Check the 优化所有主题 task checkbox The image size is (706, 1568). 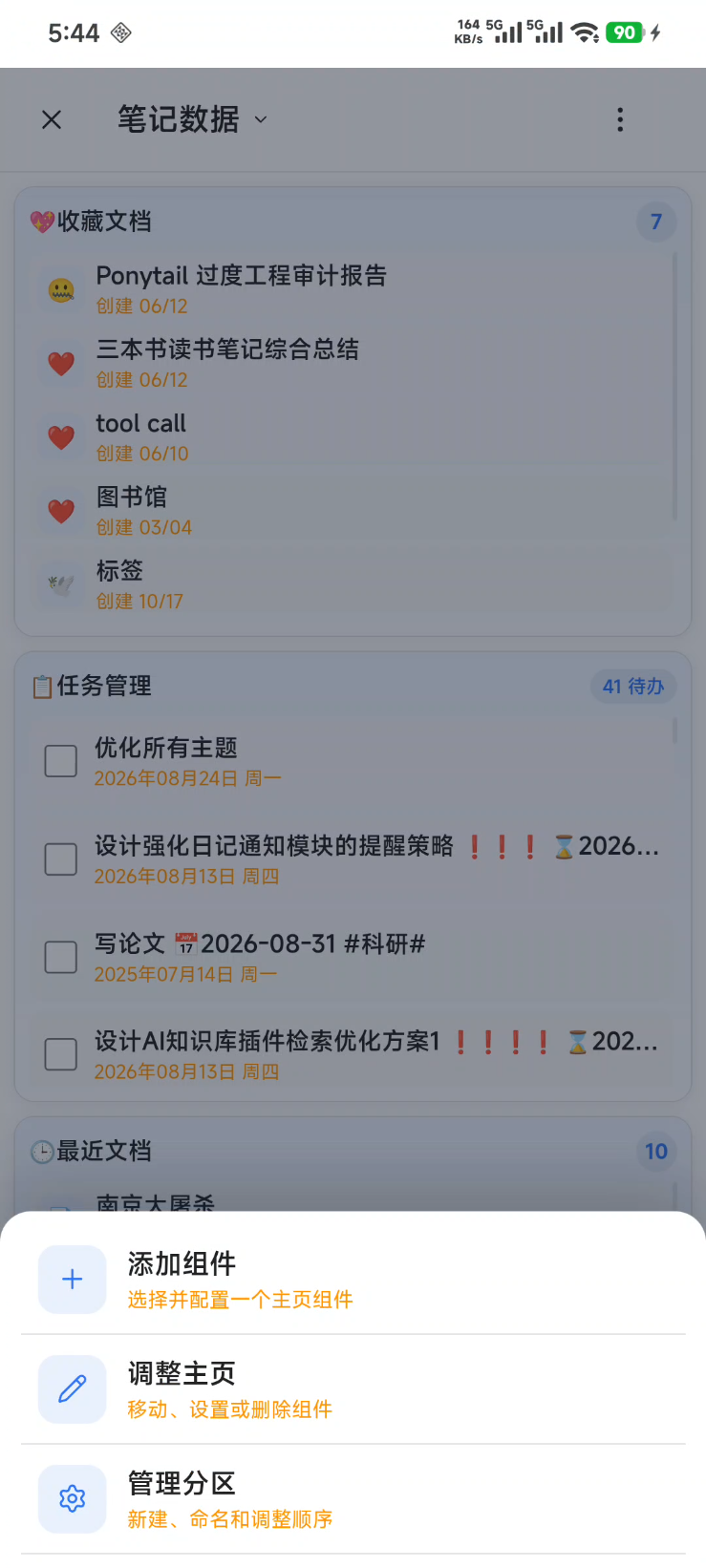point(61,761)
